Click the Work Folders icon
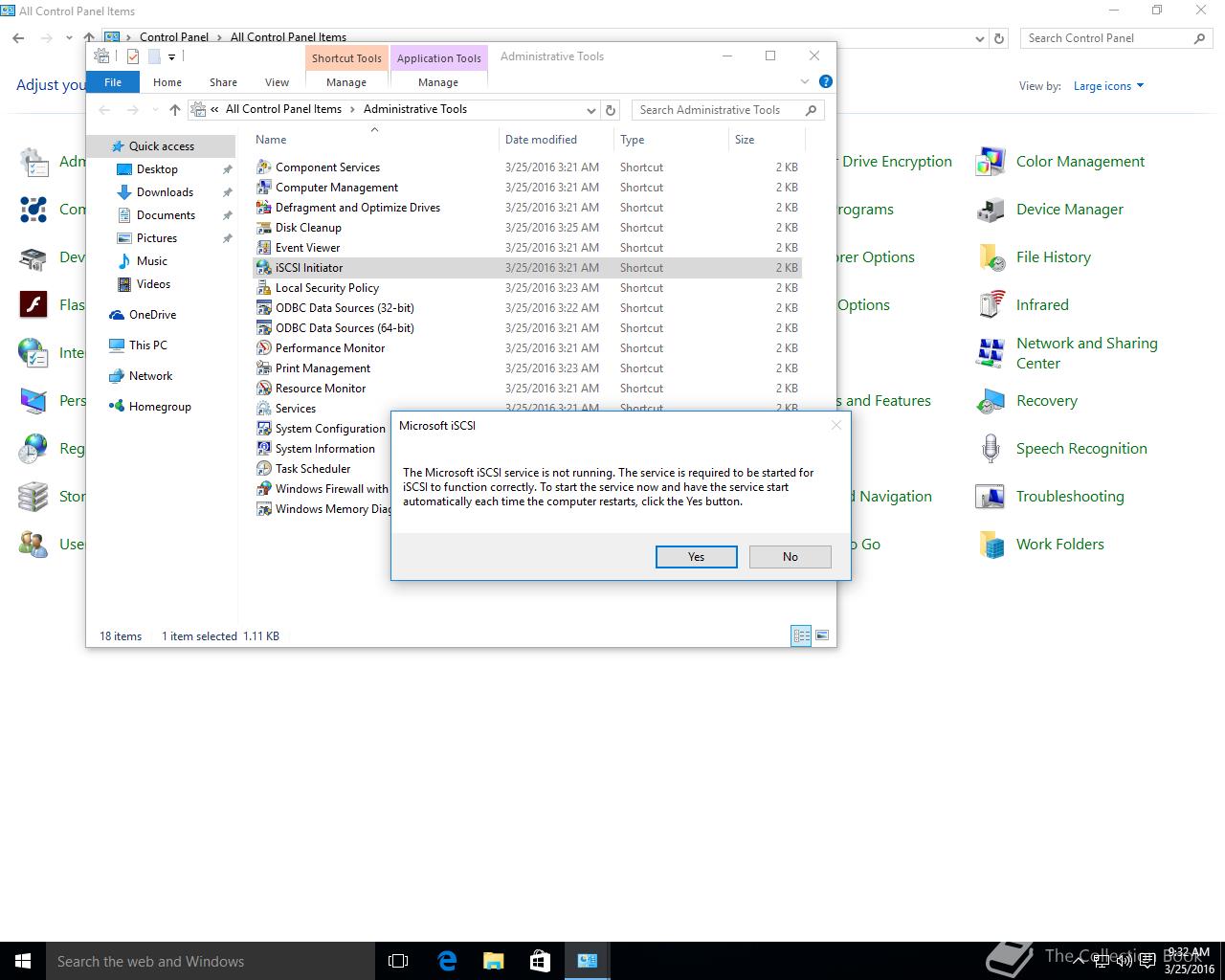Image resolution: width=1225 pixels, height=980 pixels. pos(991,545)
